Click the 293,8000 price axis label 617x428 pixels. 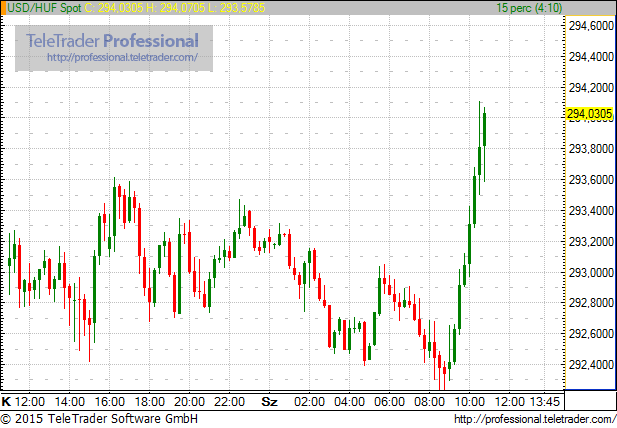coord(591,149)
